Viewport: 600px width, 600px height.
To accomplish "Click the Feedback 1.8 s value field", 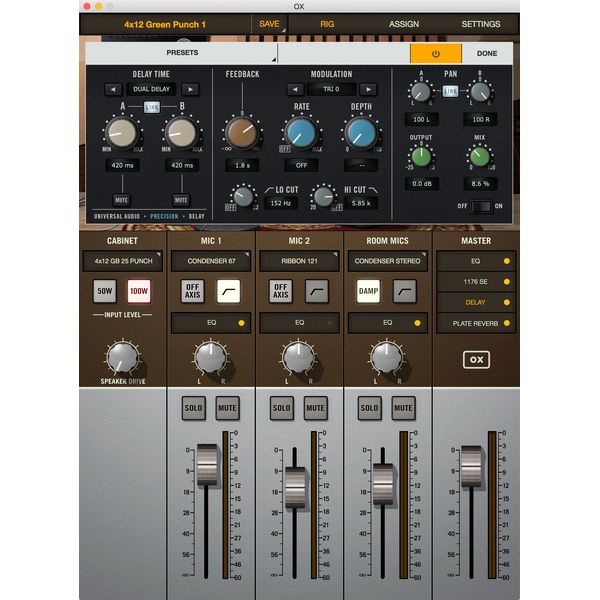I will (242, 165).
